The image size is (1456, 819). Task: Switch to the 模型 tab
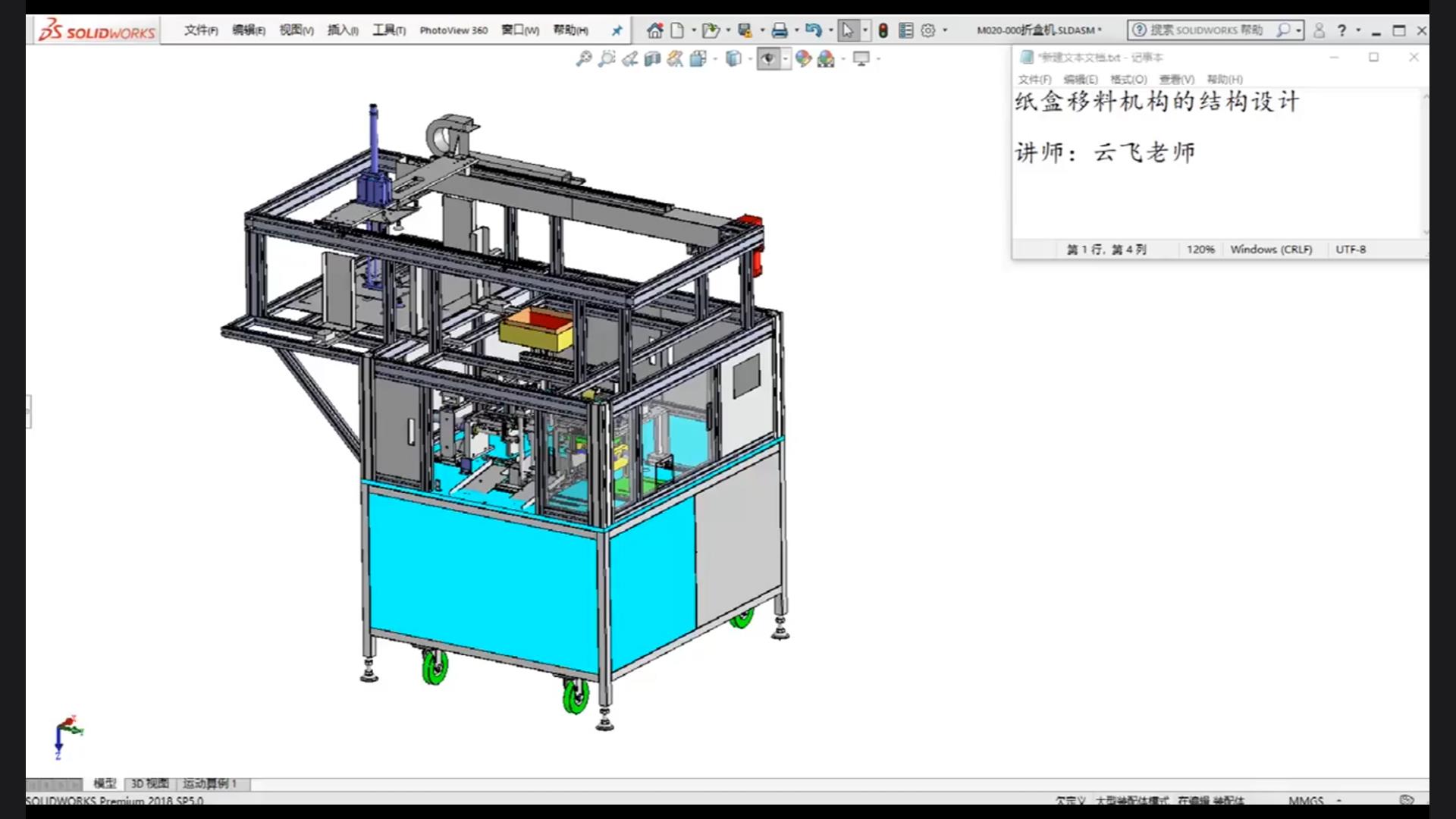pyautogui.click(x=105, y=783)
